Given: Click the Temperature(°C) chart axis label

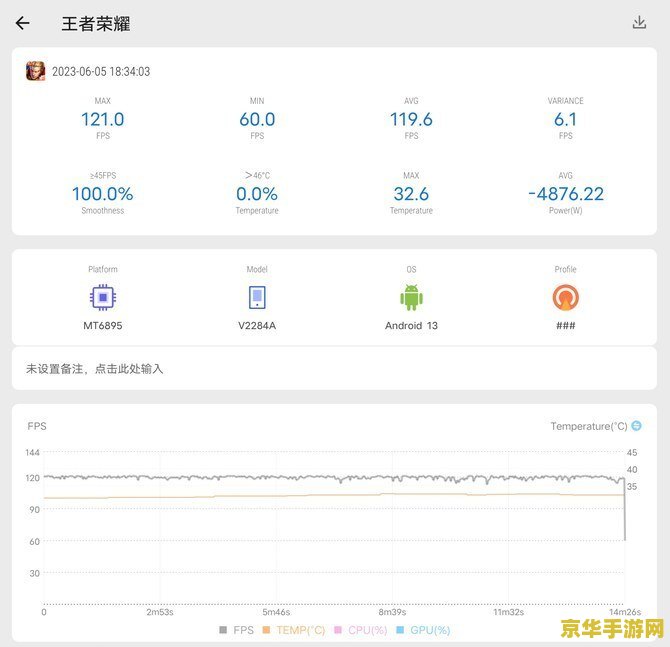Looking at the screenshot, I should pos(589,426).
